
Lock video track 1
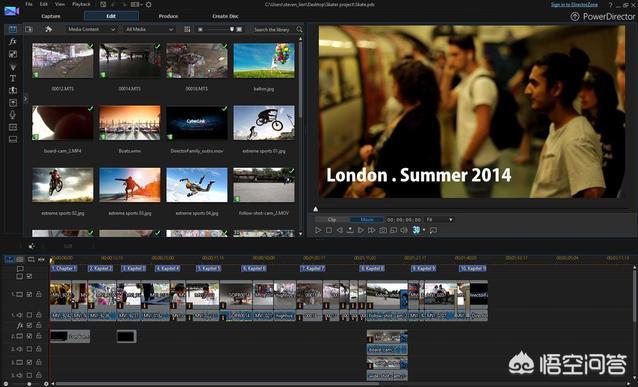pos(39,294)
